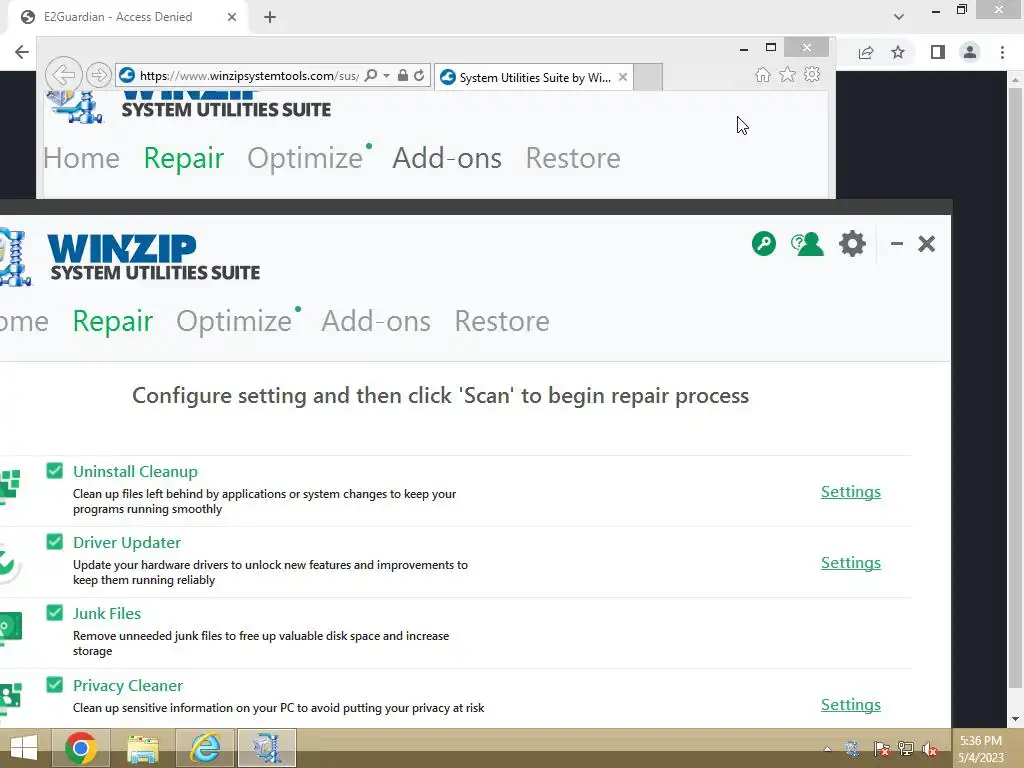This screenshot has width=1024, height=768.
Task: Open Internet Explorer from the taskbar
Action: pos(204,748)
